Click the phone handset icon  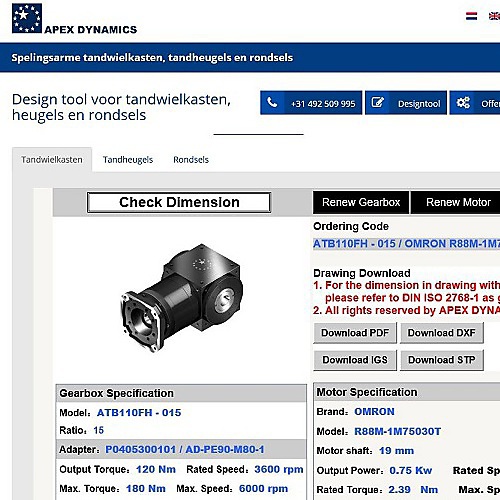pyautogui.click(x=272, y=103)
